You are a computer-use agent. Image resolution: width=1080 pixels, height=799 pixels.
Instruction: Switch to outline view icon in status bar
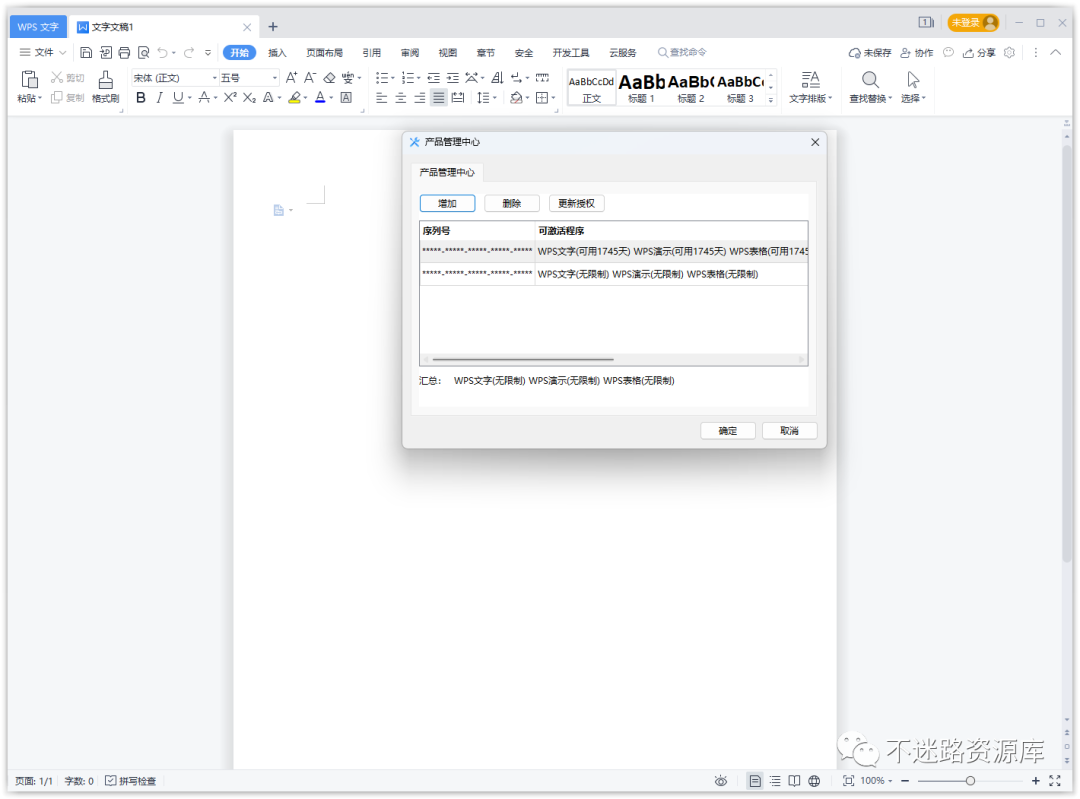(x=775, y=780)
